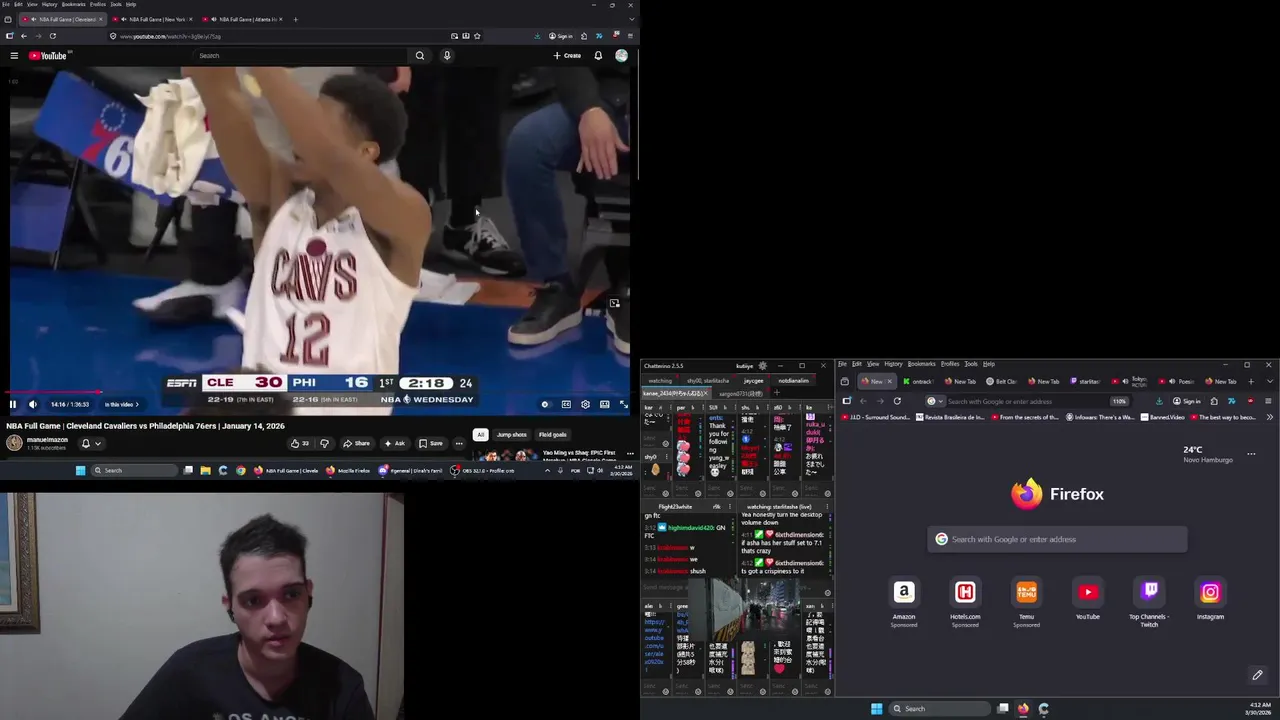Toggle autoplay switch in video player

545,404
